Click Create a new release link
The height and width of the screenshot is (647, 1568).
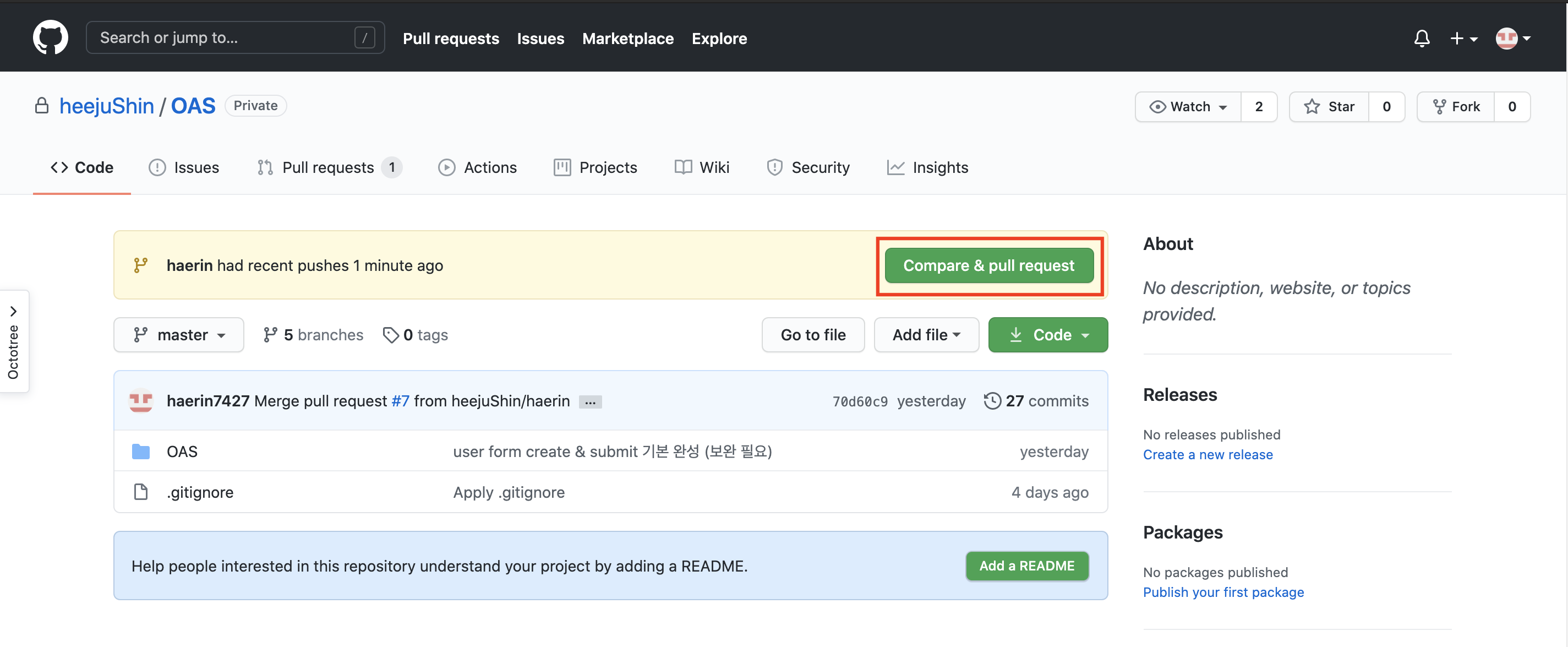[1207, 454]
